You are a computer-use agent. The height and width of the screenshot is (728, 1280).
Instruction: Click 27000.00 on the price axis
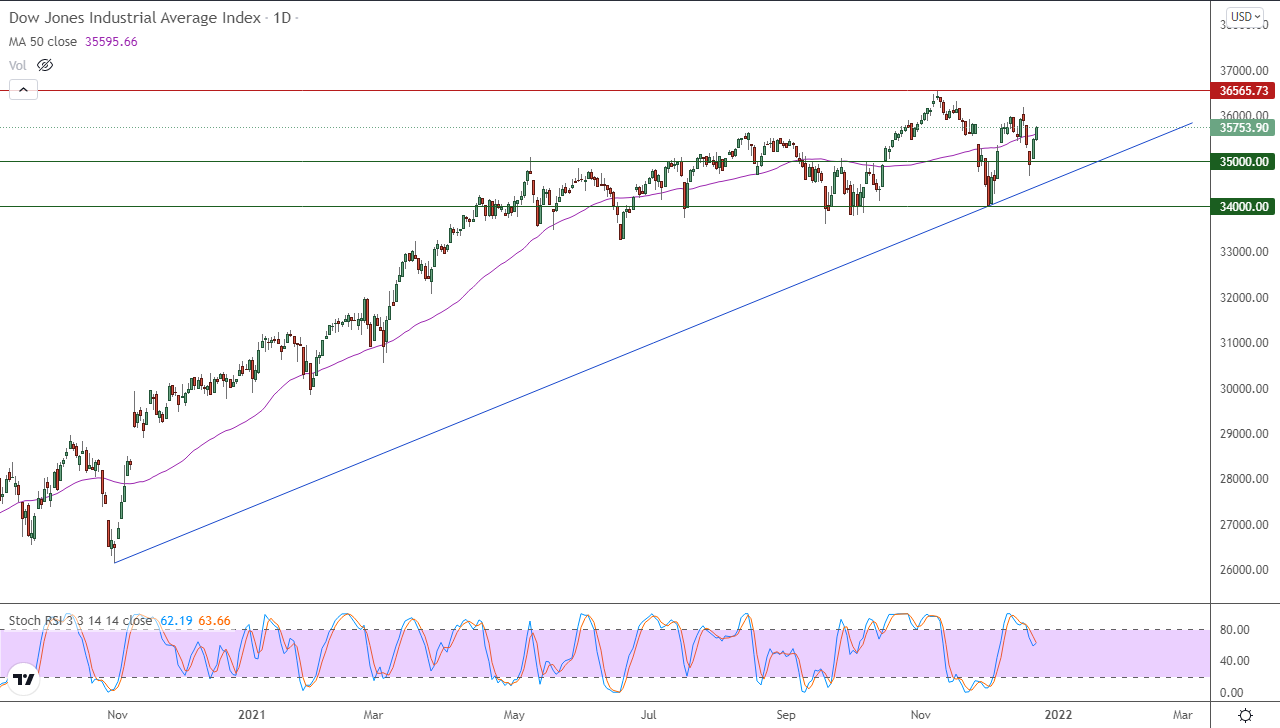pyautogui.click(x=1245, y=525)
